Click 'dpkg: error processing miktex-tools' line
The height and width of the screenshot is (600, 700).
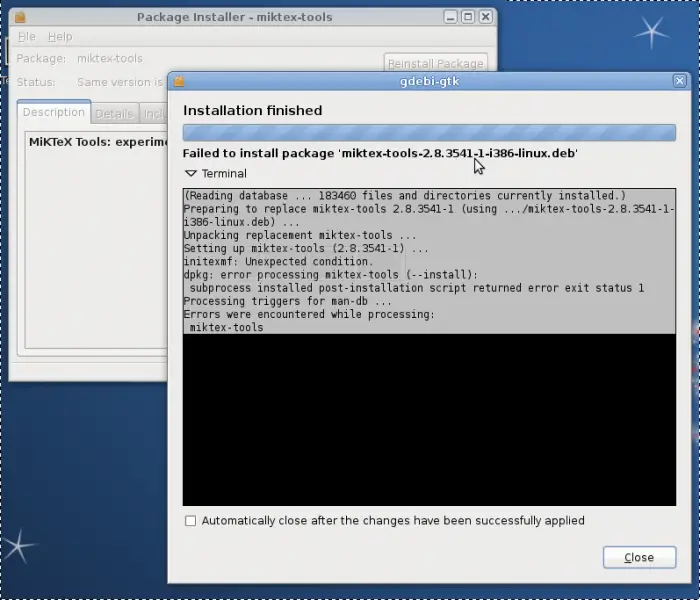tap(331, 275)
